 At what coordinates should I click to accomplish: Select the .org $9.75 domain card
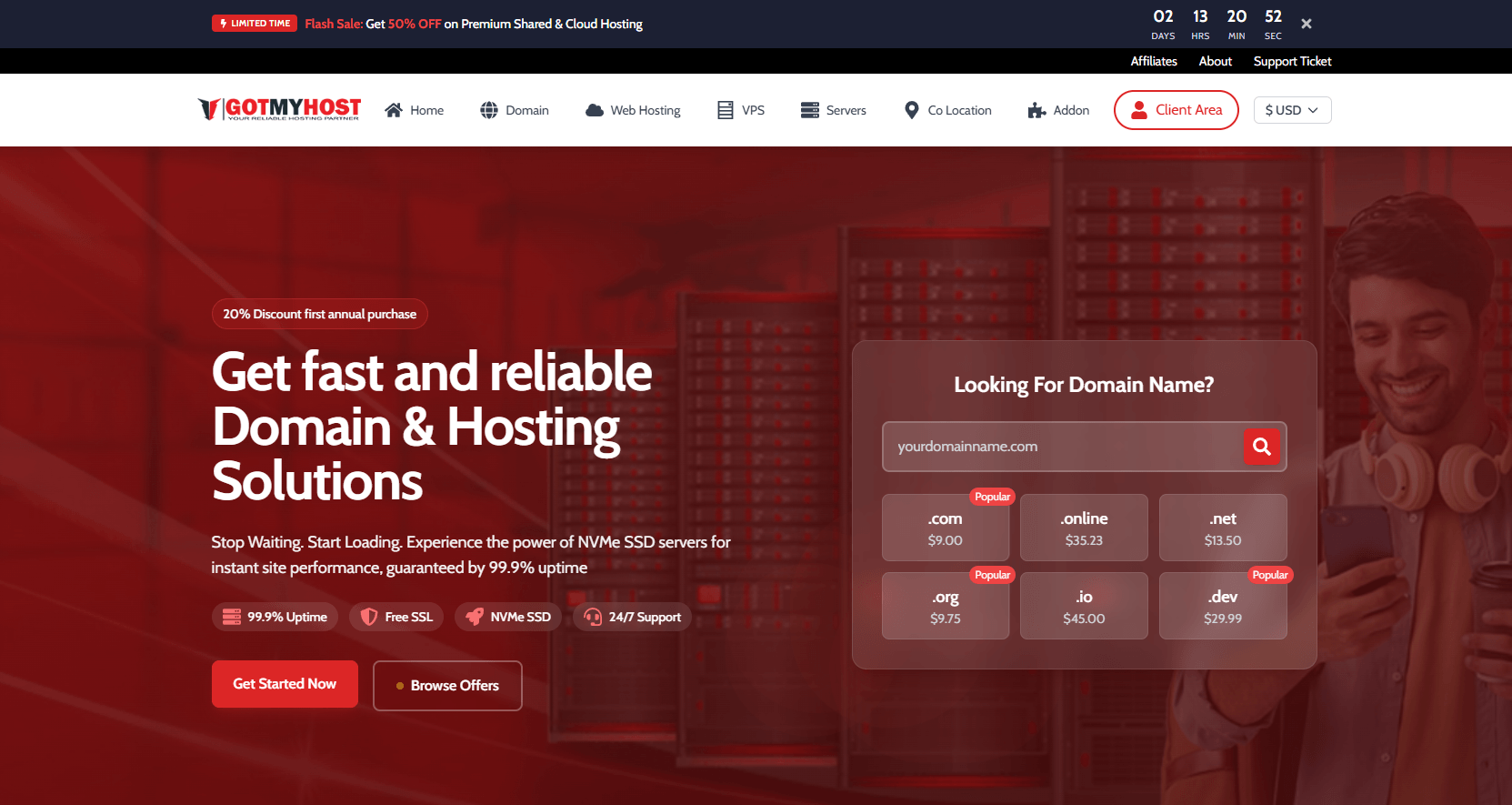click(946, 606)
